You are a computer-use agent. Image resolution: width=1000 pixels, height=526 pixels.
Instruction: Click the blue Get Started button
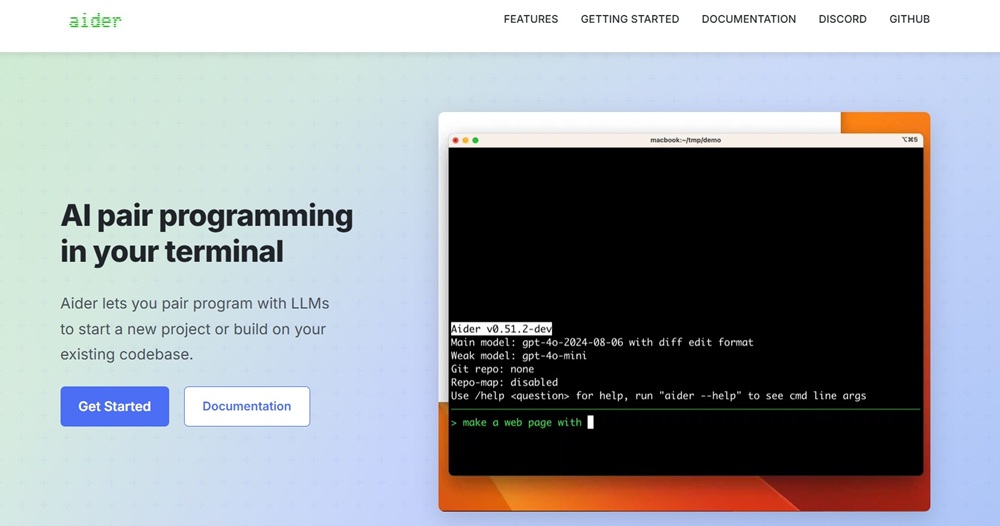point(114,406)
